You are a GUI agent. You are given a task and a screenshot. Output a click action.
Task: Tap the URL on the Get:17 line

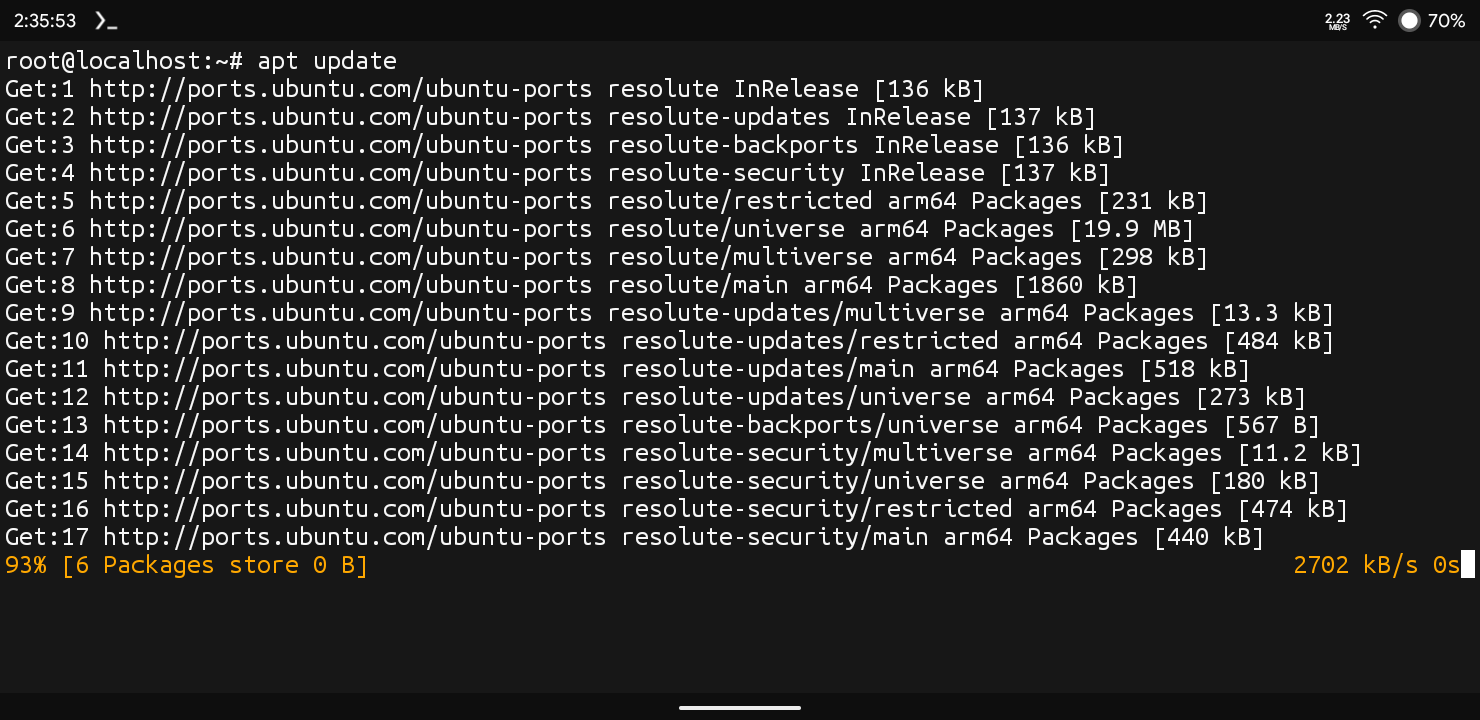(354, 537)
